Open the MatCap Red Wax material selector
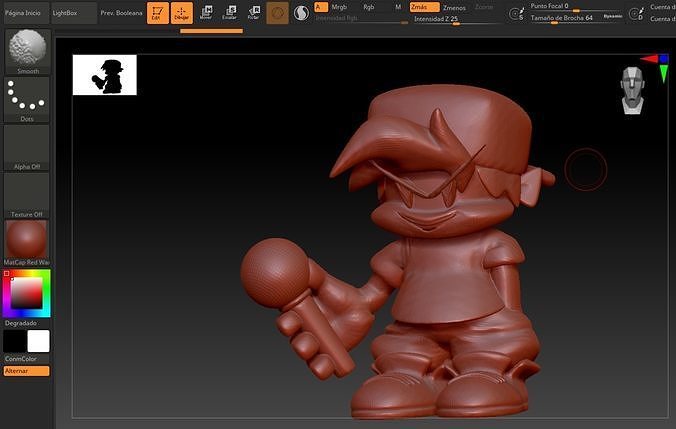 click(x=27, y=243)
